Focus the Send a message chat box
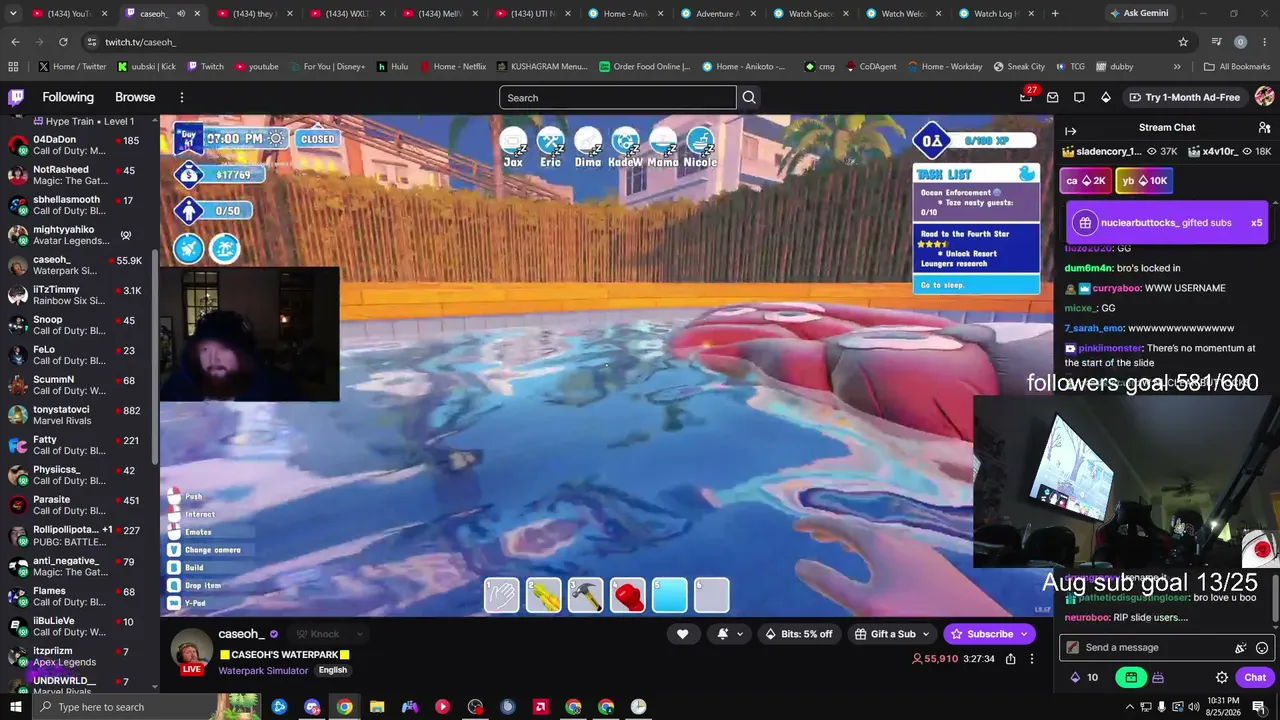 (x=1165, y=648)
